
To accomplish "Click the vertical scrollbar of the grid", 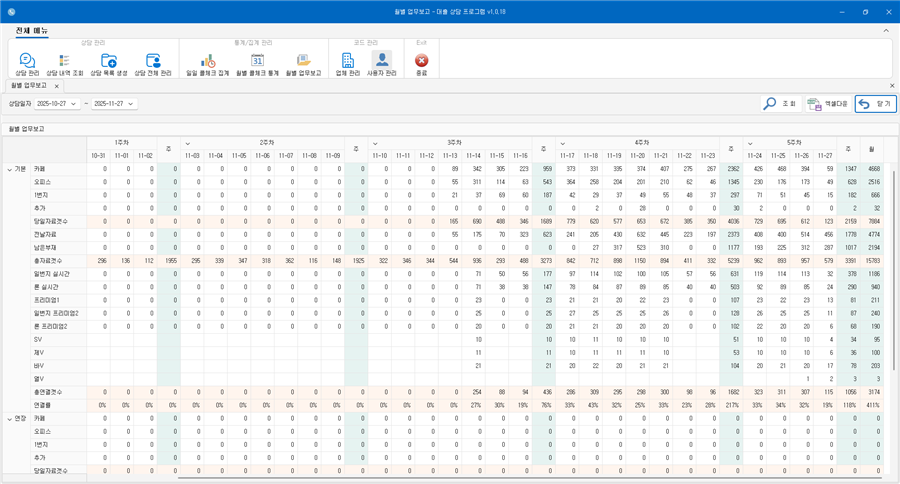I will pyautogui.click(x=893, y=269).
